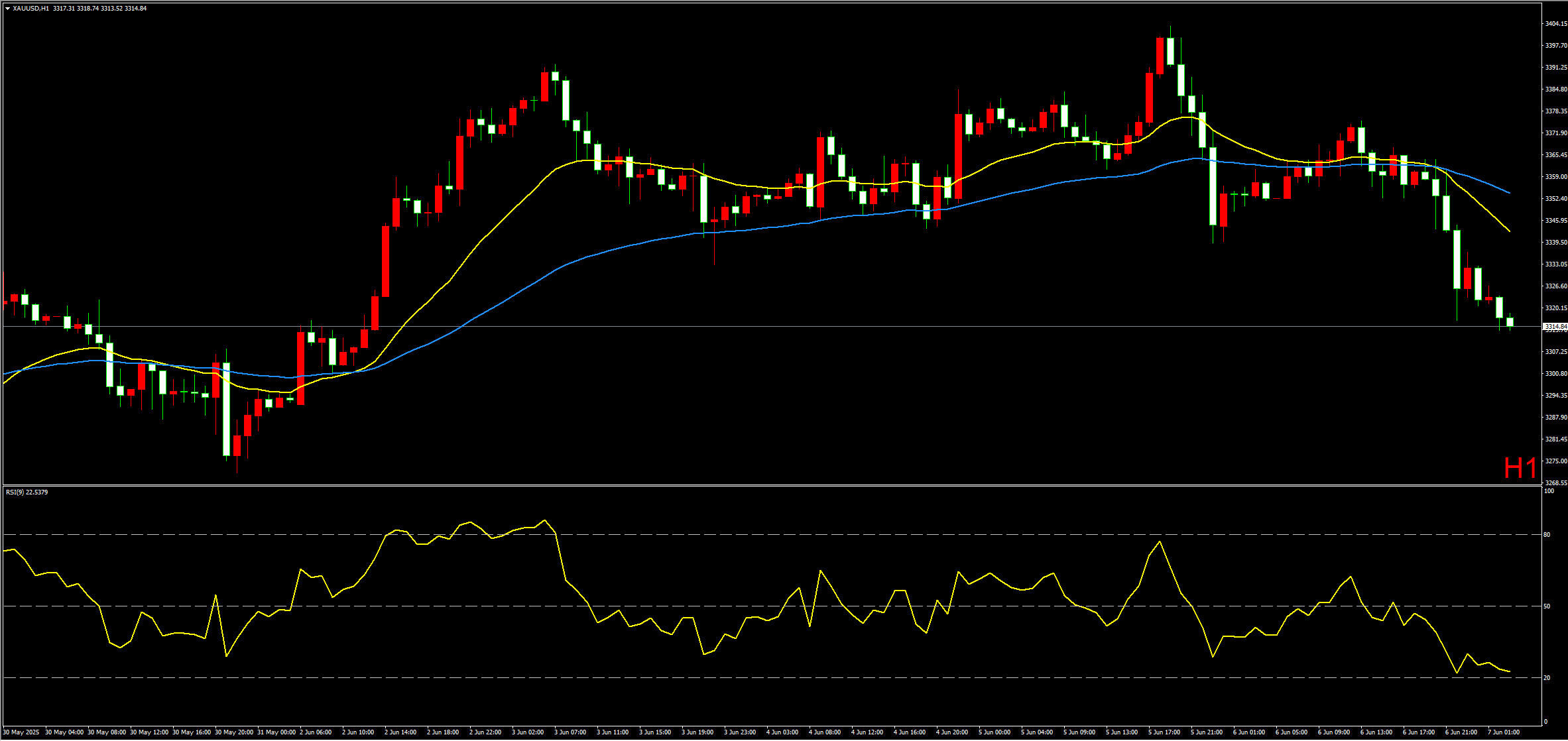Click the 3384.80 price scale label

[x=1556, y=89]
